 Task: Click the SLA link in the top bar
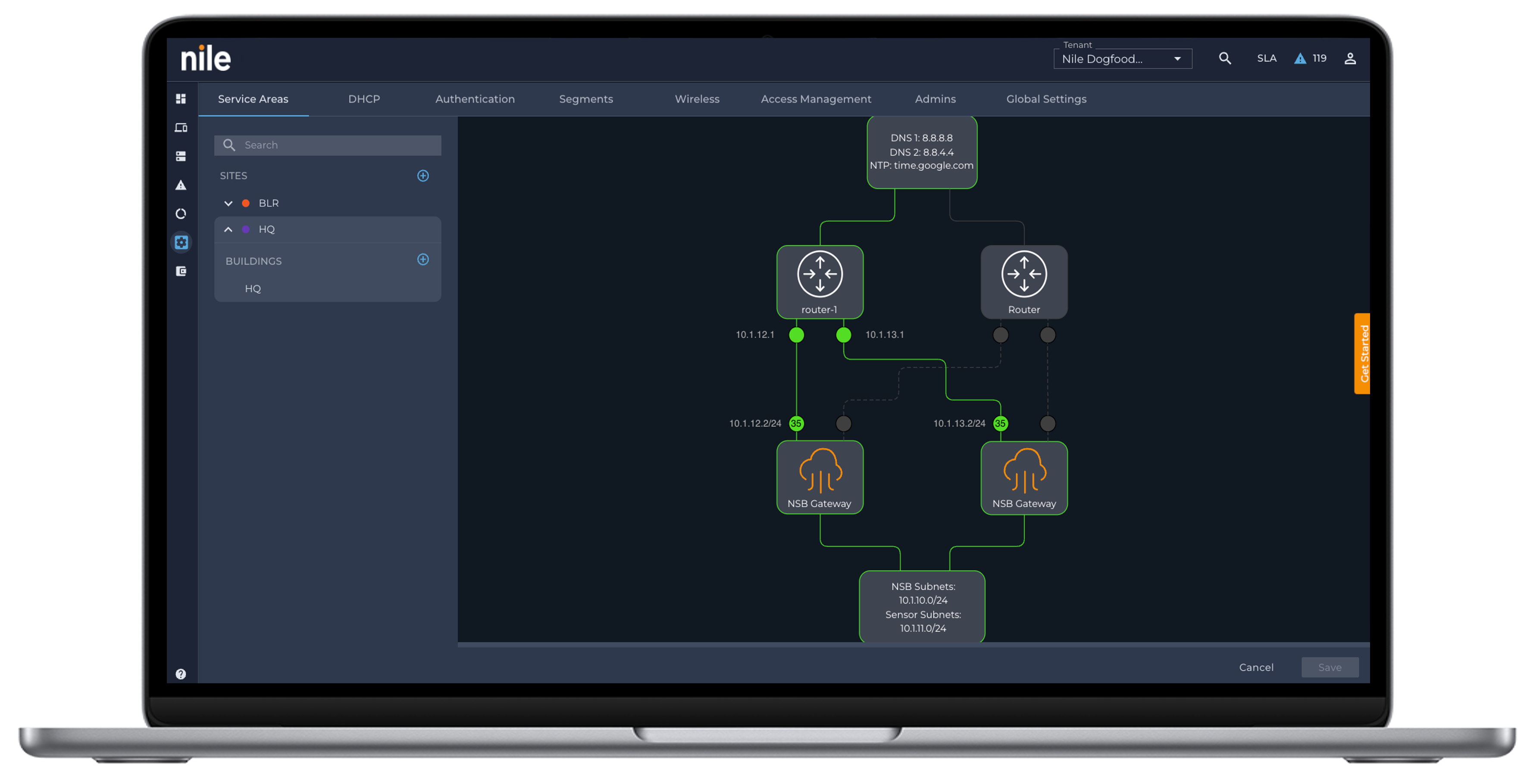(x=1267, y=58)
